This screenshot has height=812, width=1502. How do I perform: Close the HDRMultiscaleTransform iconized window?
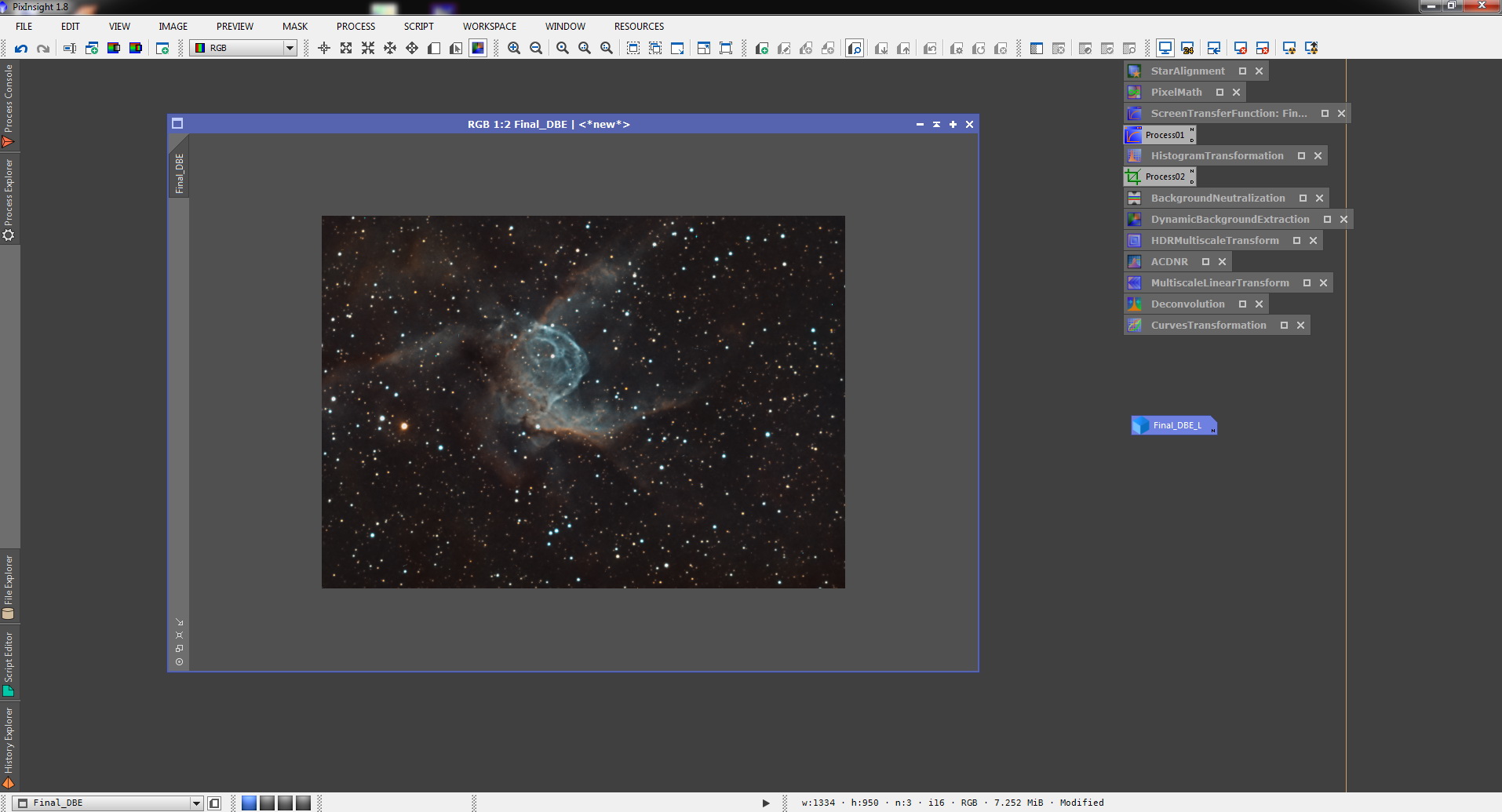pos(1313,240)
